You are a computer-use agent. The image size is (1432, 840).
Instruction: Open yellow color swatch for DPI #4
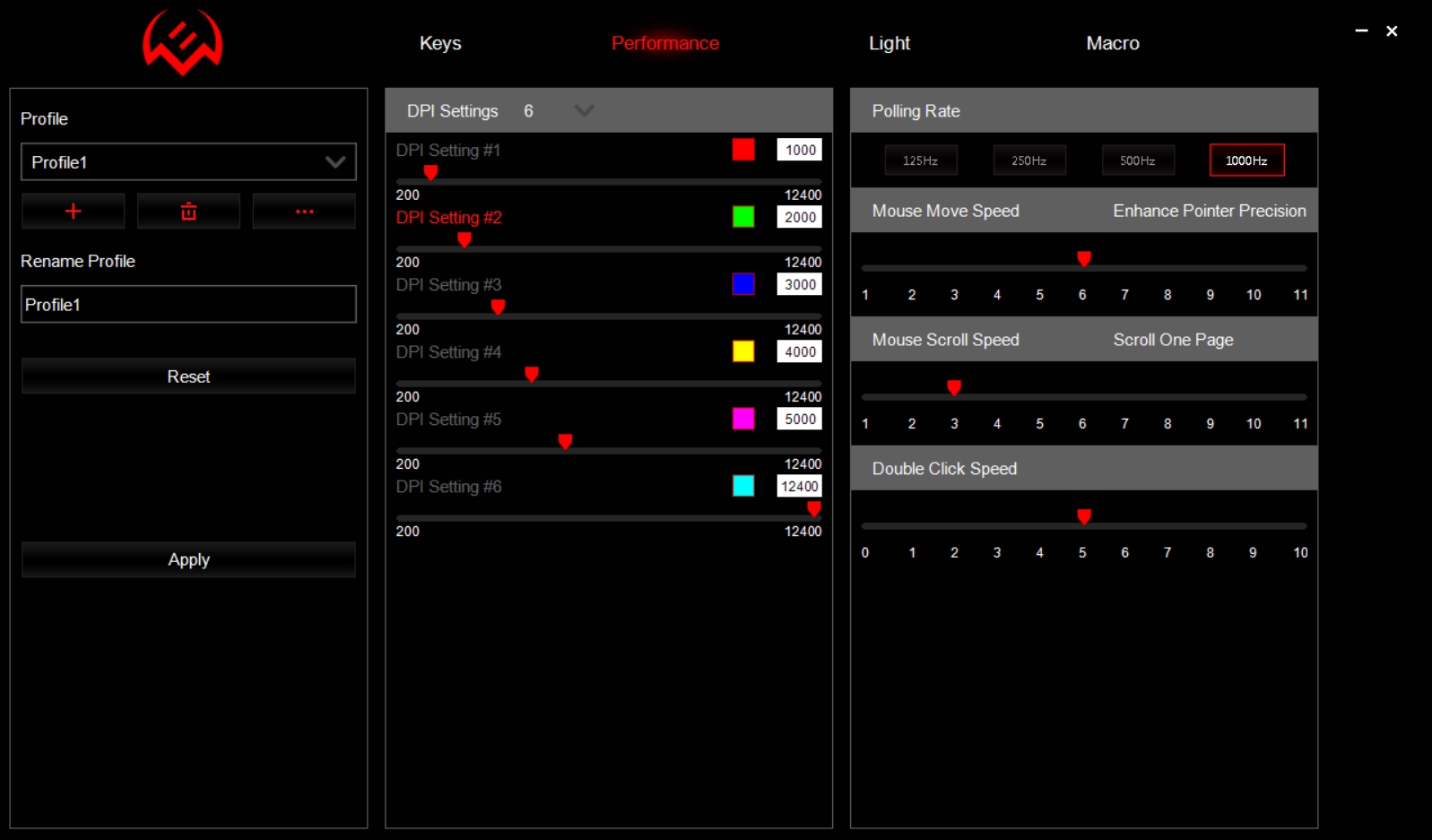[743, 351]
